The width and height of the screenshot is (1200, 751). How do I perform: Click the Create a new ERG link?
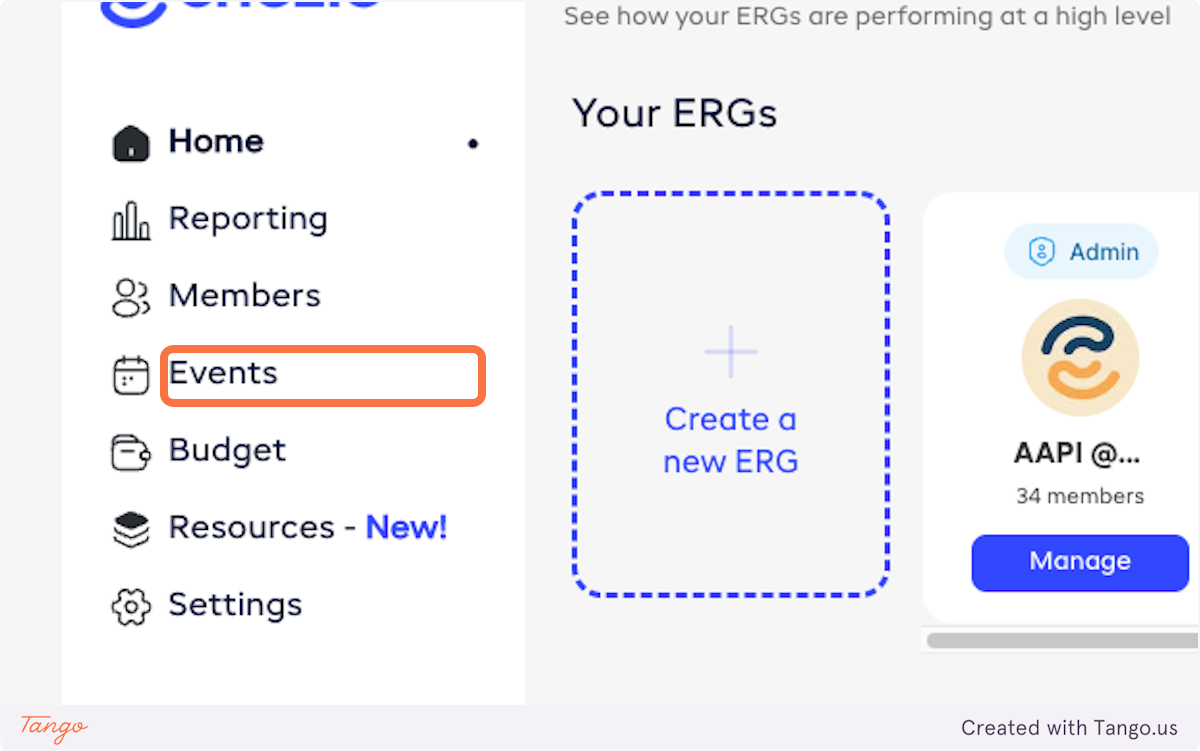[731, 440]
